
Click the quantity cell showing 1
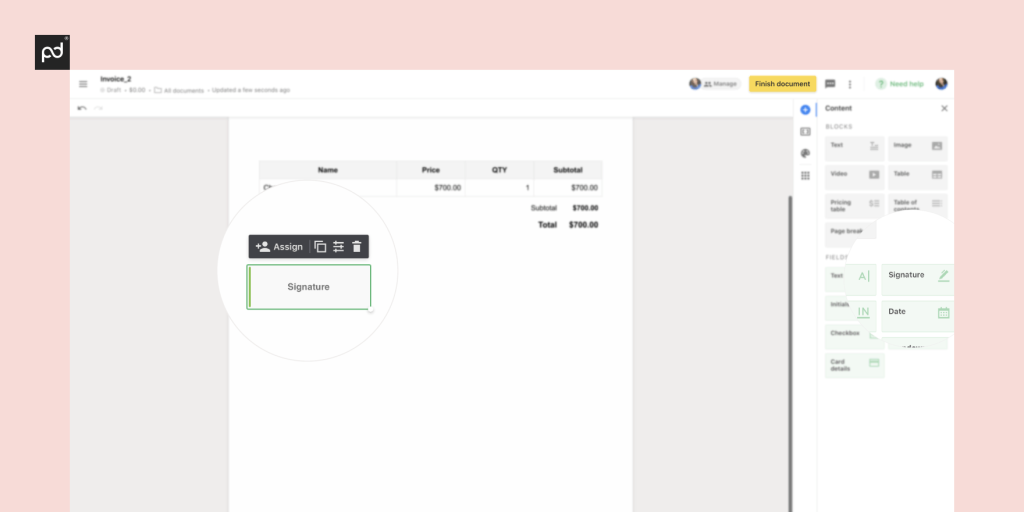[x=500, y=187]
